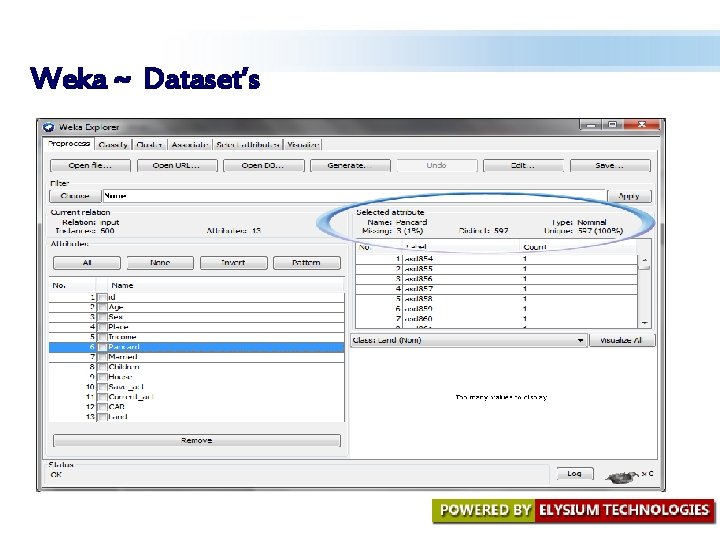Open the Visualize tab
The image size is (720, 540).
303,145
